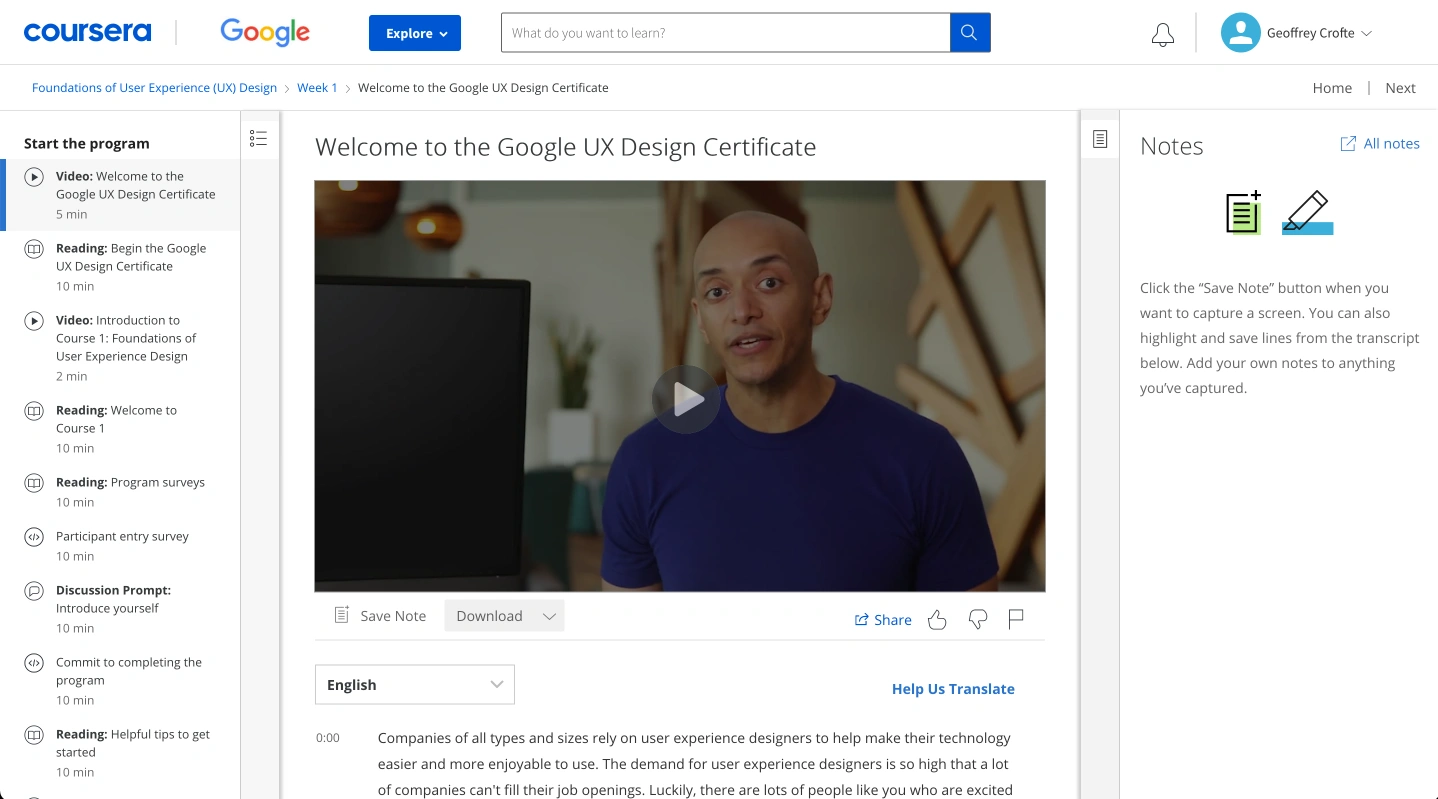Click the play icon beside Introduction to Course 1

[x=34, y=321]
